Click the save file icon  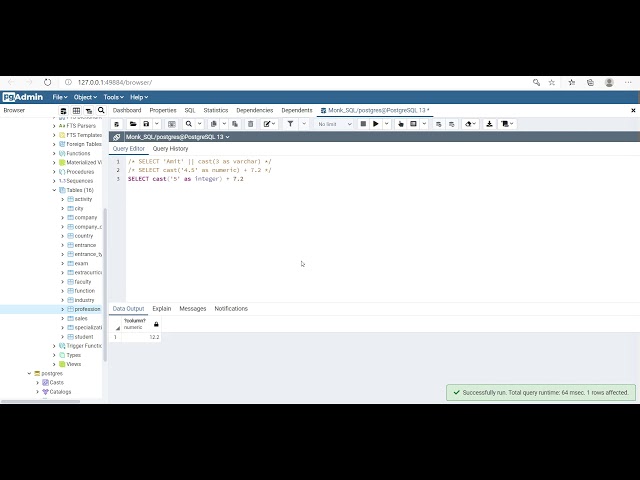[146, 124]
